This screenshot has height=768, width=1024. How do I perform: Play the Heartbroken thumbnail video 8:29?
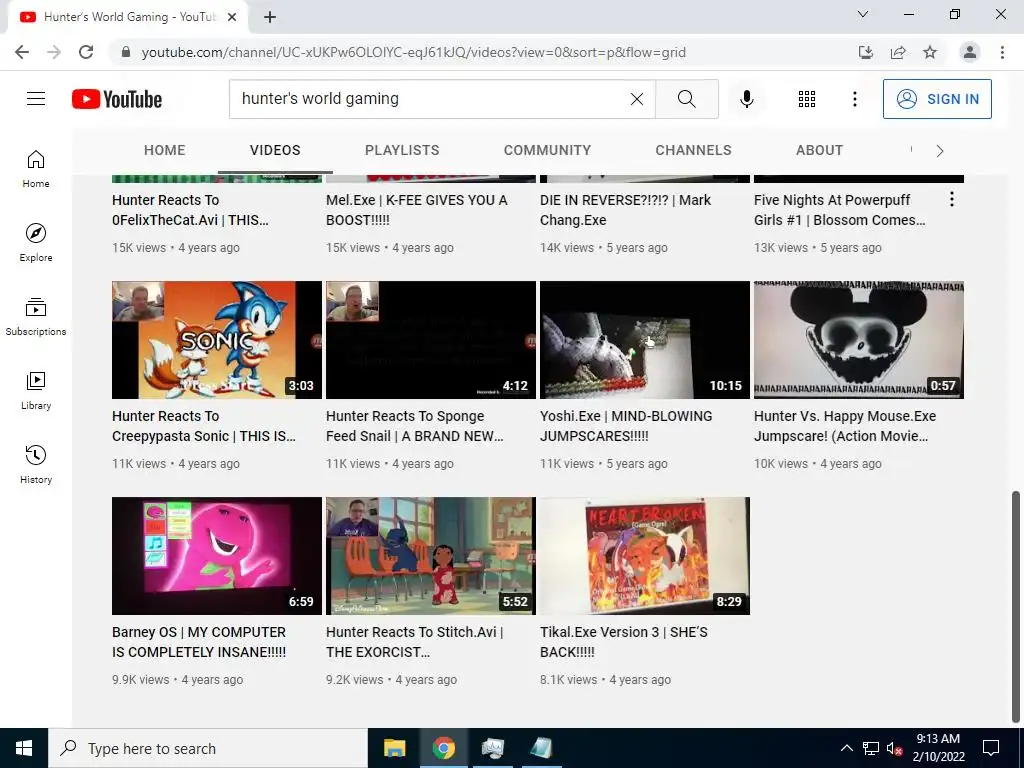click(x=645, y=556)
